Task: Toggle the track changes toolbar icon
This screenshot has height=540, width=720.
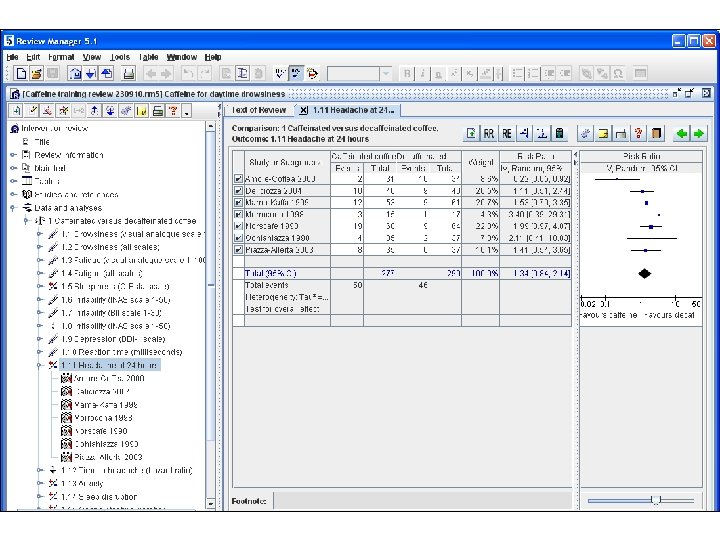Action: (x=296, y=73)
